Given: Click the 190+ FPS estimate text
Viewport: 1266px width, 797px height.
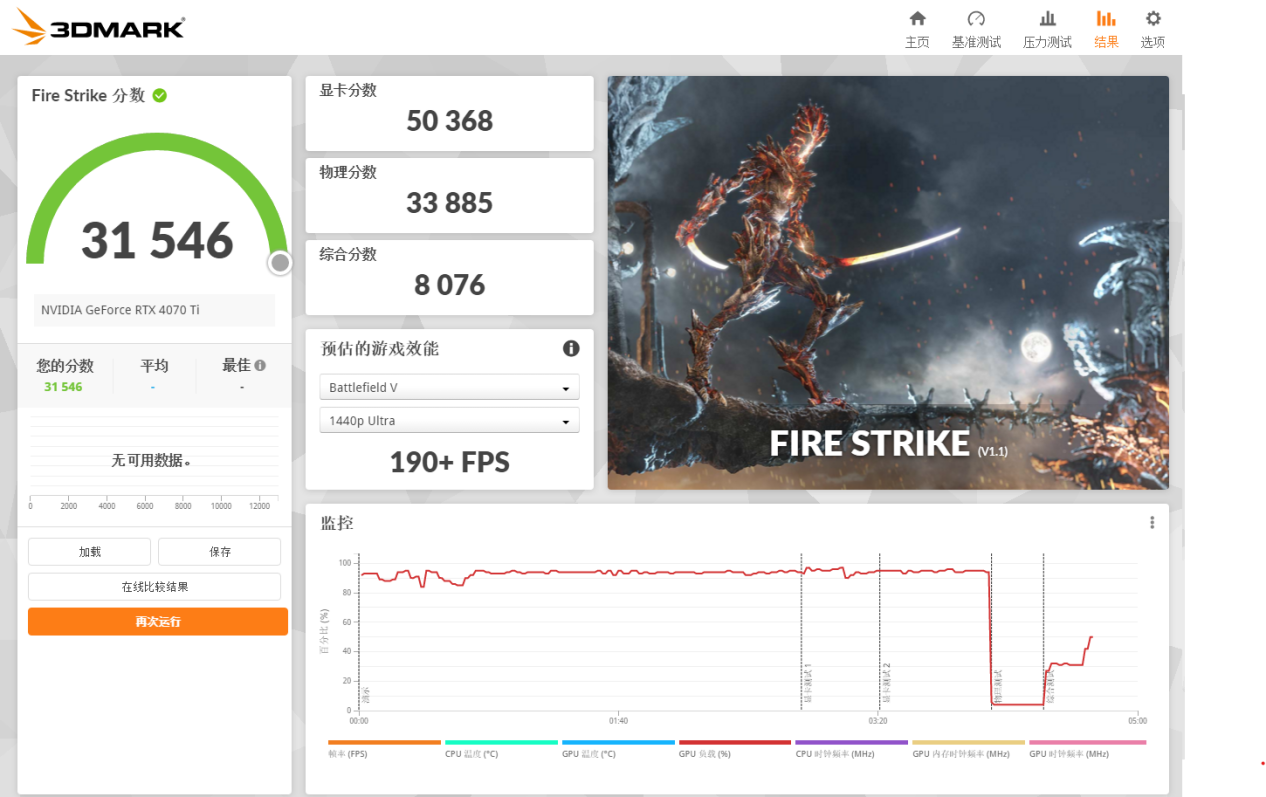Looking at the screenshot, I should 449,462.
